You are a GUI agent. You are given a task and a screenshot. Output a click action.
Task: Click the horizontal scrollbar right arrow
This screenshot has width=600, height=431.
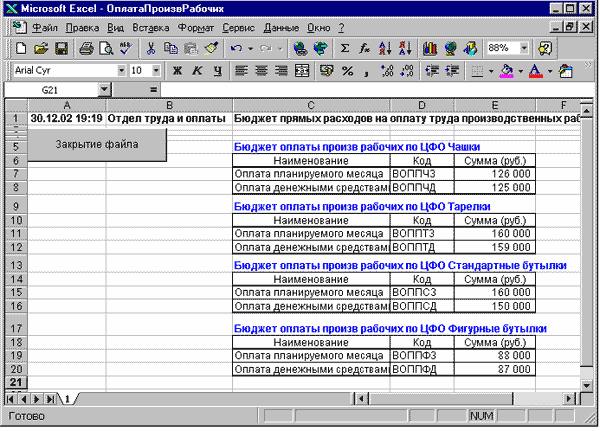570,399
